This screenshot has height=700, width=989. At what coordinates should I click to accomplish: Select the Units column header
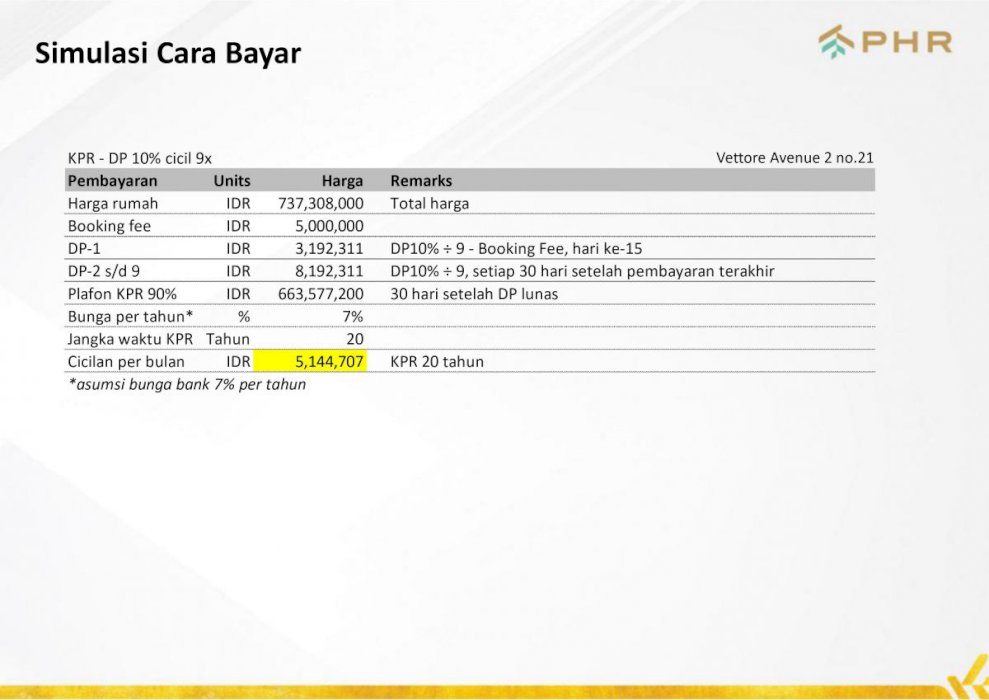coord(231,181)
